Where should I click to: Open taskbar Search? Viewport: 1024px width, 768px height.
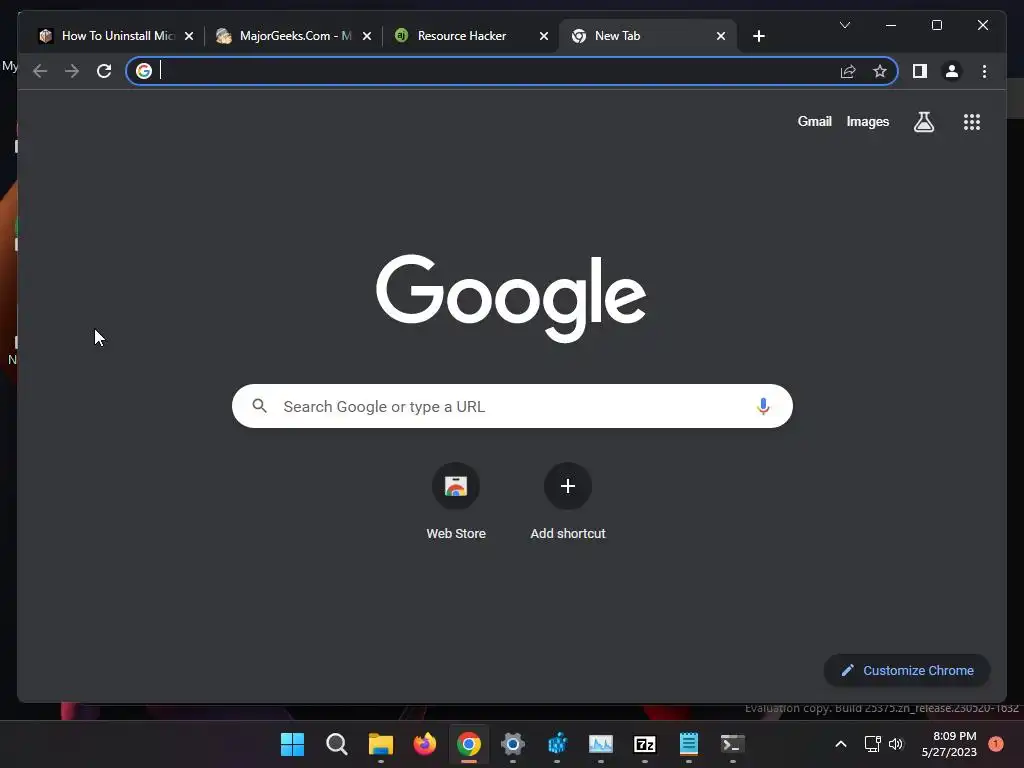pos(336,744)
